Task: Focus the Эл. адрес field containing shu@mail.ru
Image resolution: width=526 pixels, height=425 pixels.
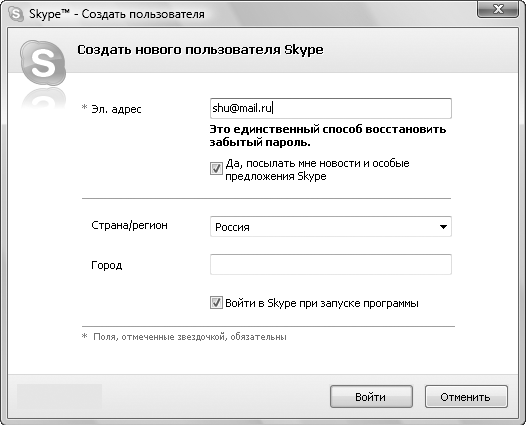Action: click(330, 108)
